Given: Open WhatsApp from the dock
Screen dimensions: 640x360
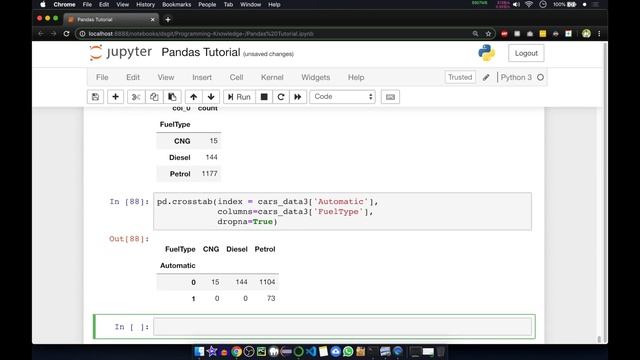Looking at the screenshot, I should point(348,351).
